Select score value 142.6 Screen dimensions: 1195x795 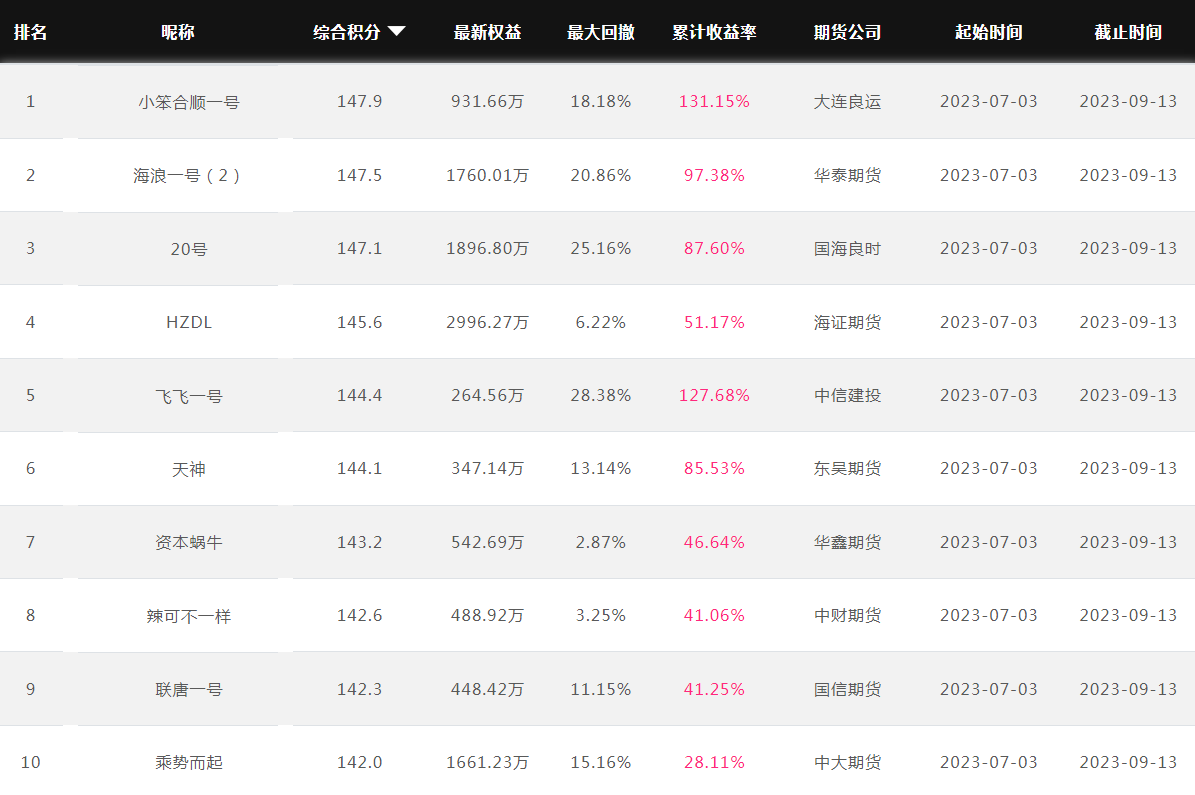(360, 616)
